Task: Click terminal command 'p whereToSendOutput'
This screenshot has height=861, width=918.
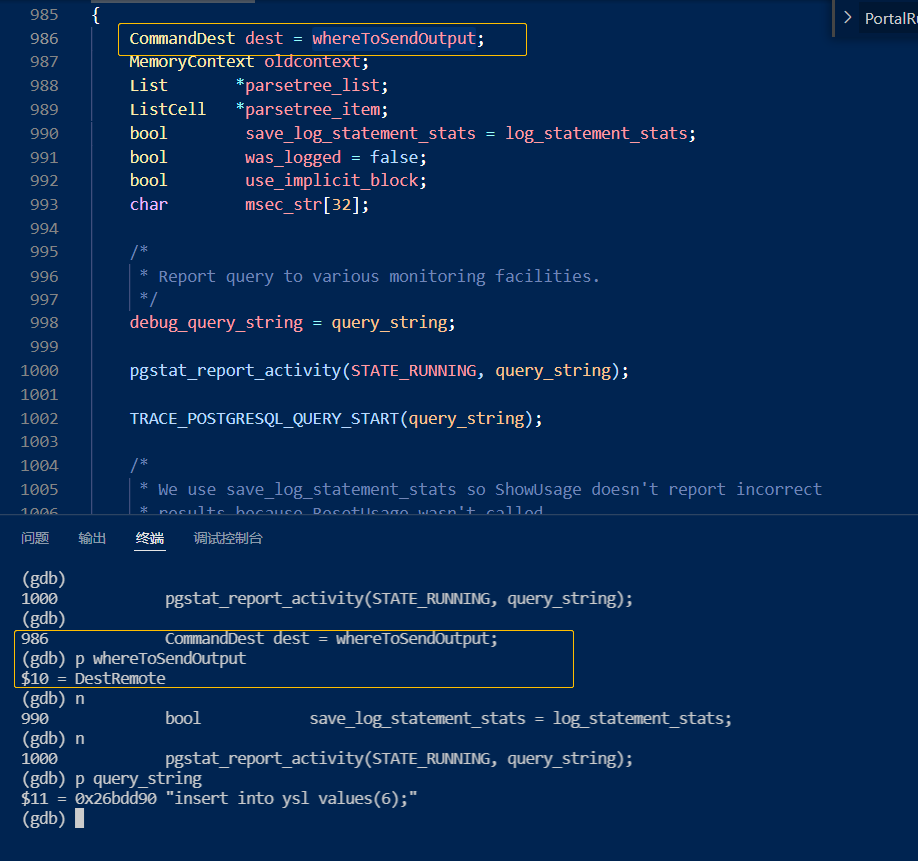Action: pos(160,658)
